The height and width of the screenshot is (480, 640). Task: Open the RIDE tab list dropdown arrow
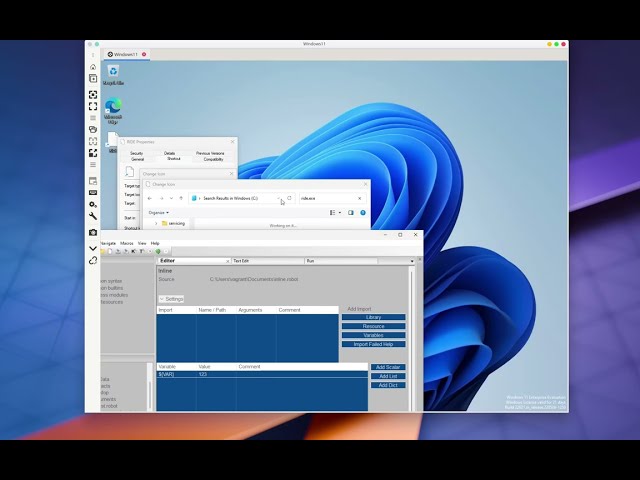(x=412, y=261)
